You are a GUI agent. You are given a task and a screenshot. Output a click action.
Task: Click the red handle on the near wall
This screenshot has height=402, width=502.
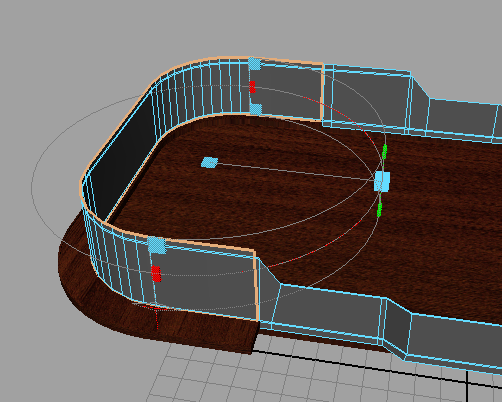[156, 274]
